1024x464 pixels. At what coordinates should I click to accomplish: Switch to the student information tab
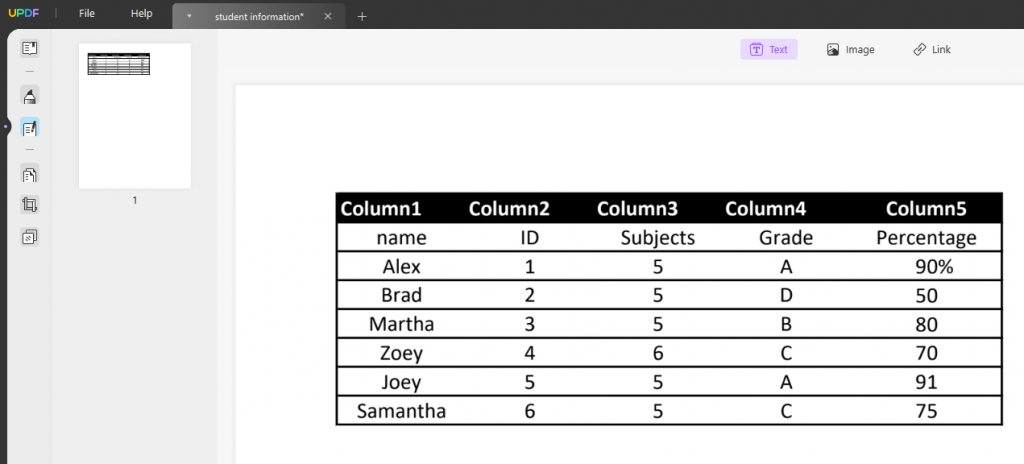click(x=259, y=16)
